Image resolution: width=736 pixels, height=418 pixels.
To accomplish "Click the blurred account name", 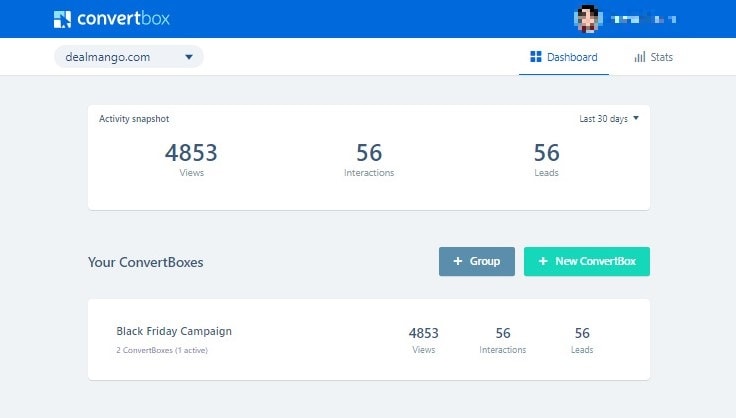I will click(644, 19).
